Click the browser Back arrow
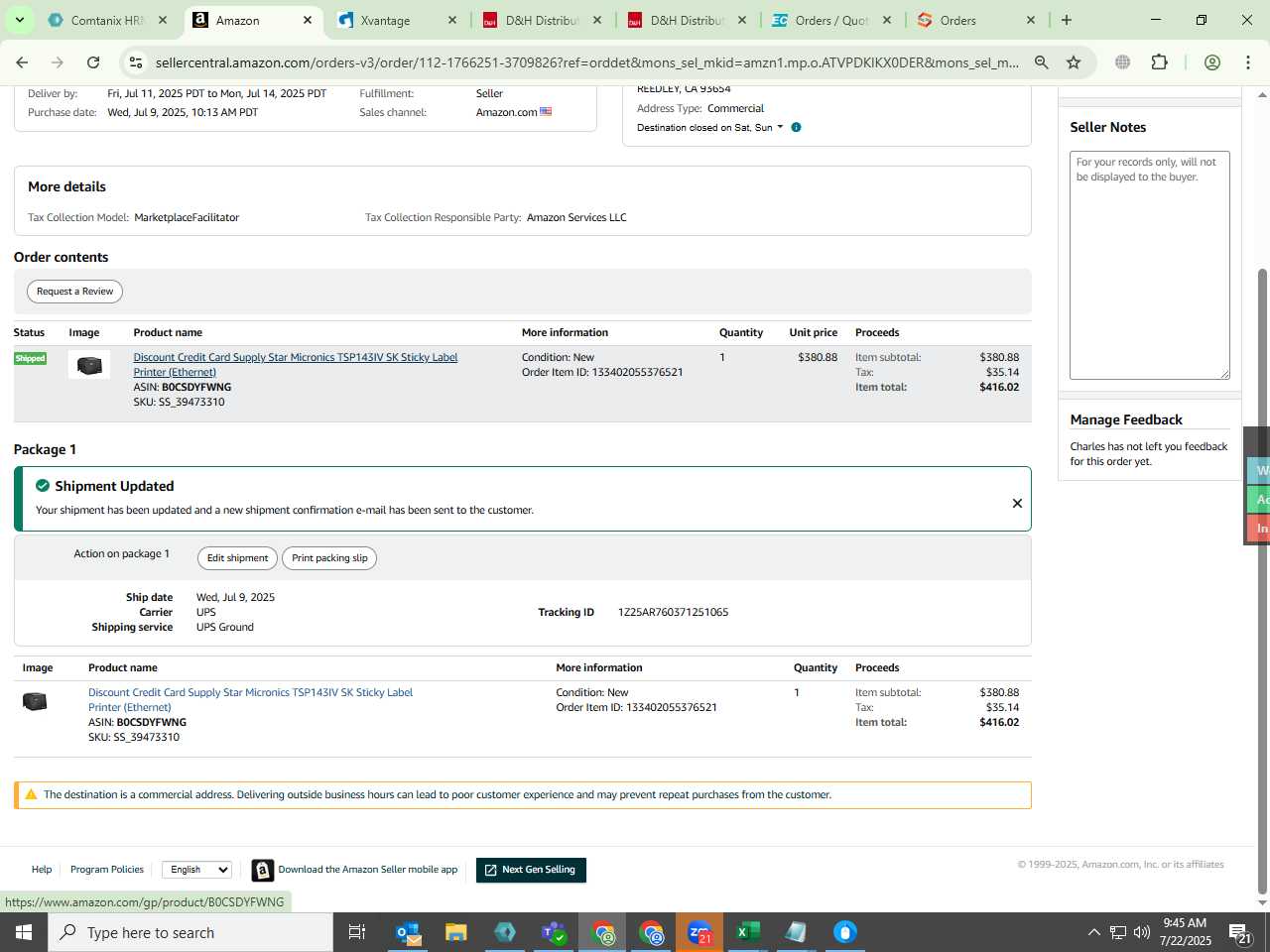This screenshot has width=1270, height=952. pyautogui.click(x=22, y=62)
